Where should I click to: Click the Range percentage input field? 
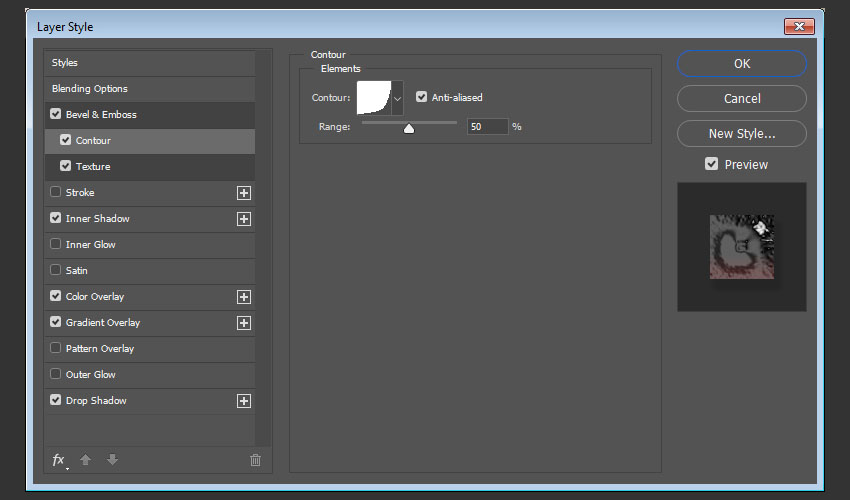click(x=487, y=127)
